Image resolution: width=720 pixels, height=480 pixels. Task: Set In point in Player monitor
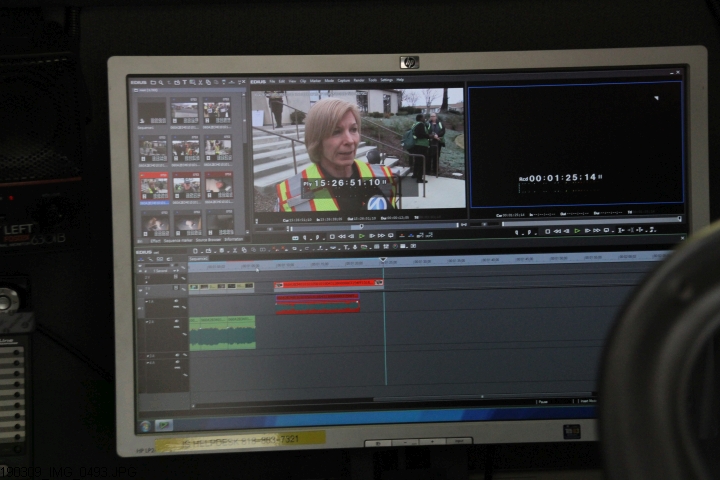(x=304, y=237)
